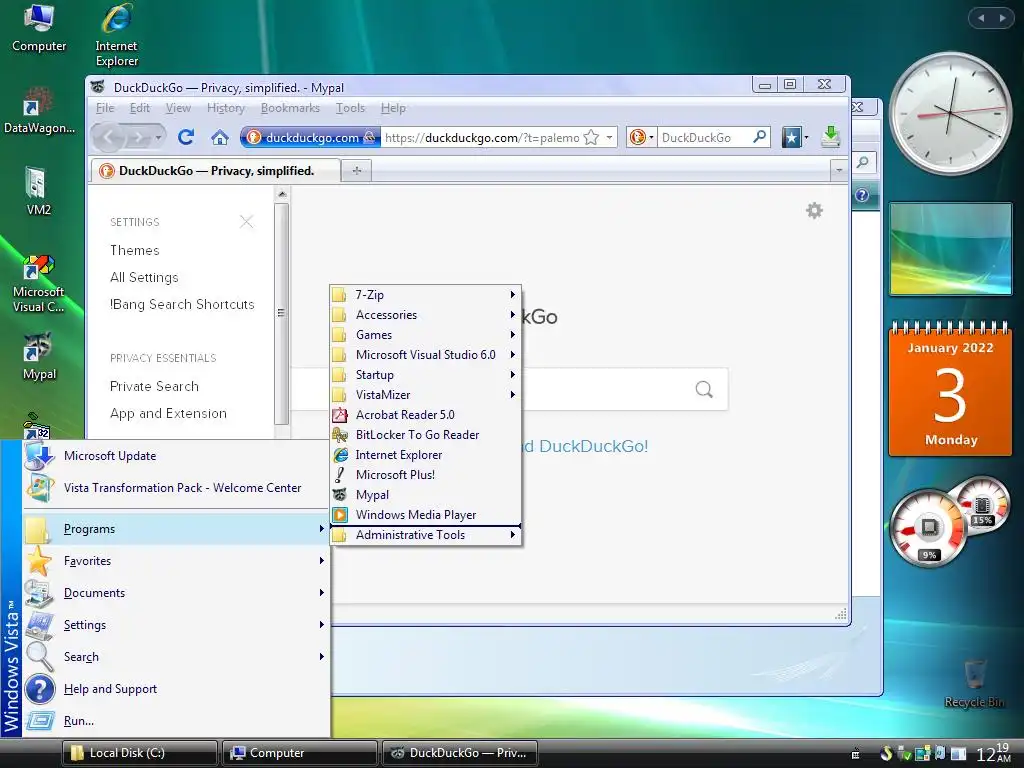The image size is (1024, 768).
Task: Open the Computer desktop icon
Action: click(x=39, y=27)
